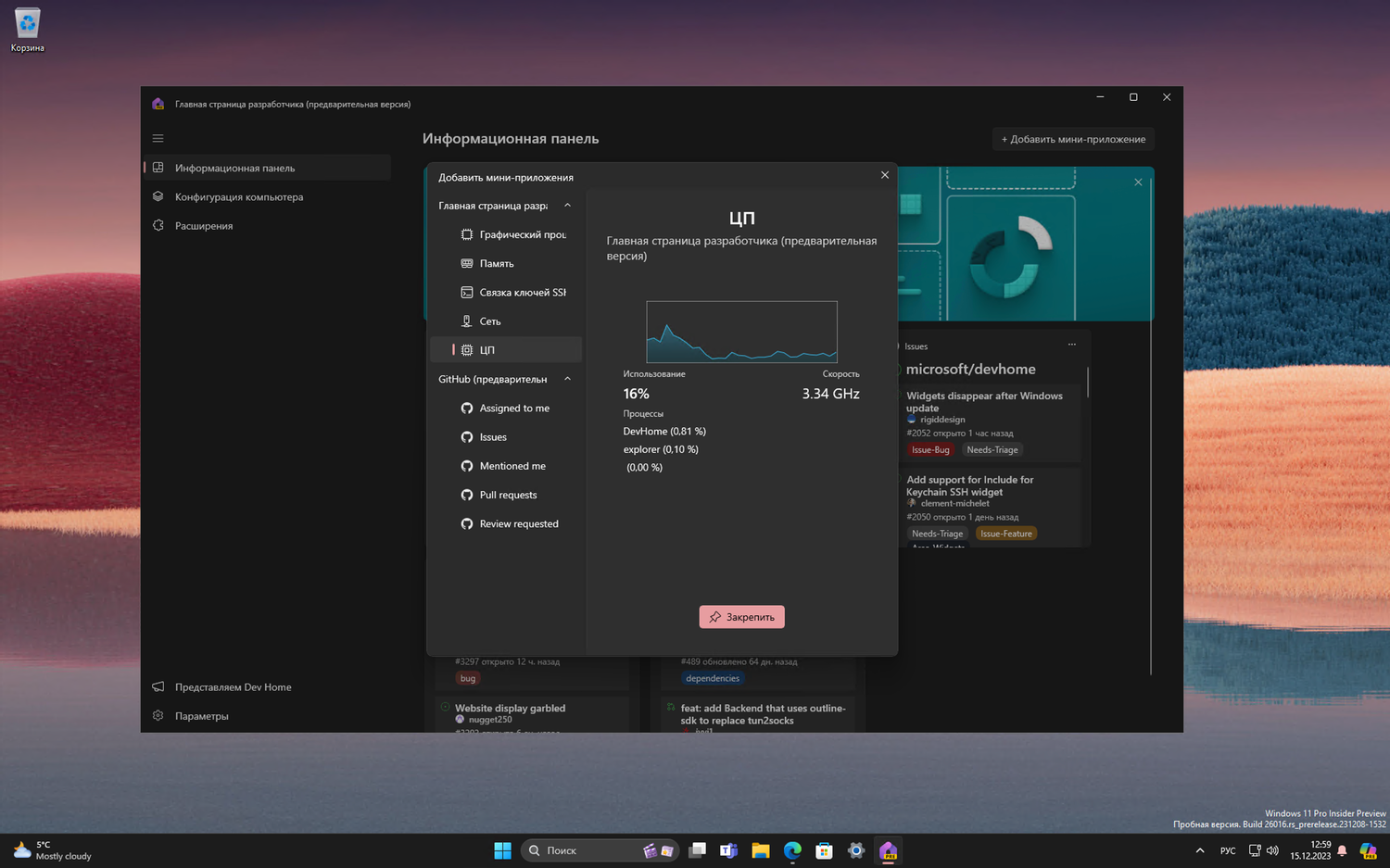Open issue Widgets disappear after Windows update
The height and width of the screenshot is (868, 1390).
click(984, 401)
